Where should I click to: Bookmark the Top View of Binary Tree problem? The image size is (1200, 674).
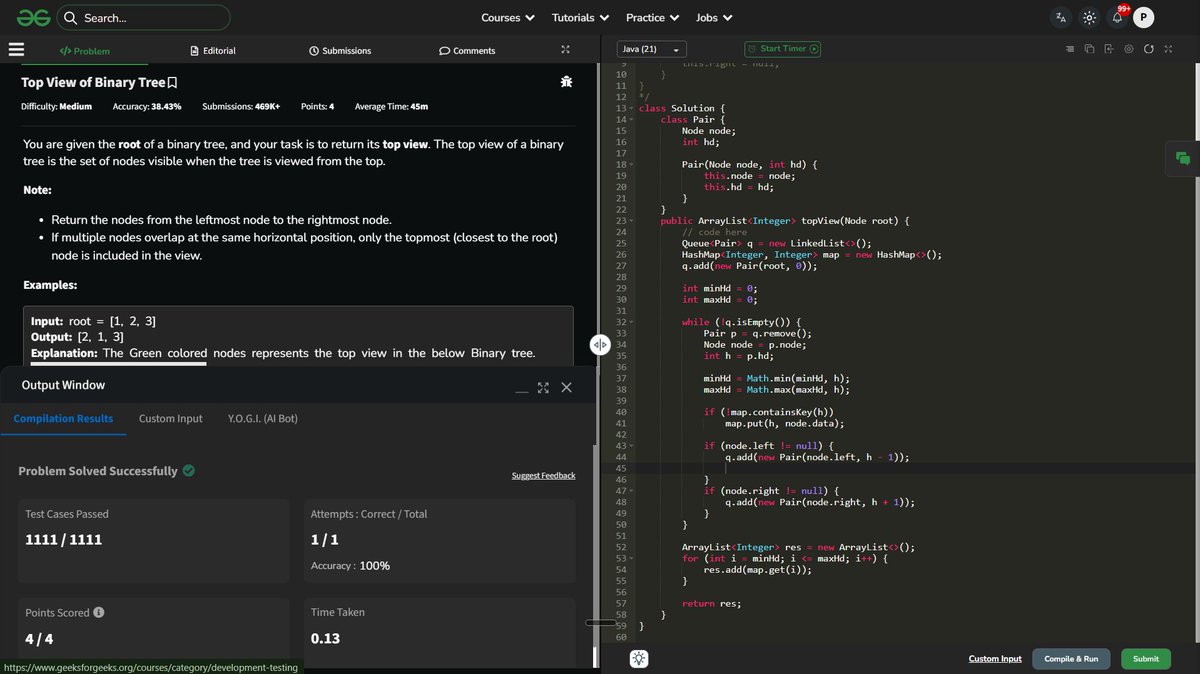click(x=173, y=83)
